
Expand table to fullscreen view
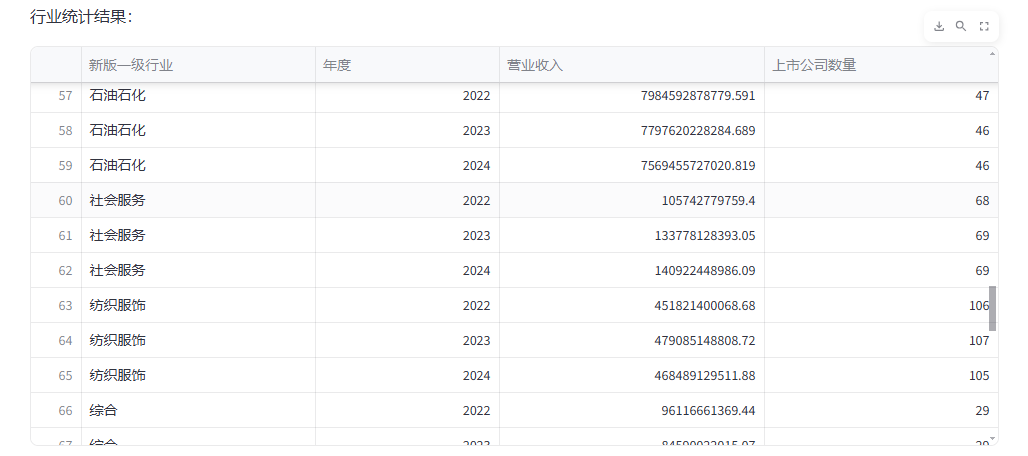pos(983,26)
